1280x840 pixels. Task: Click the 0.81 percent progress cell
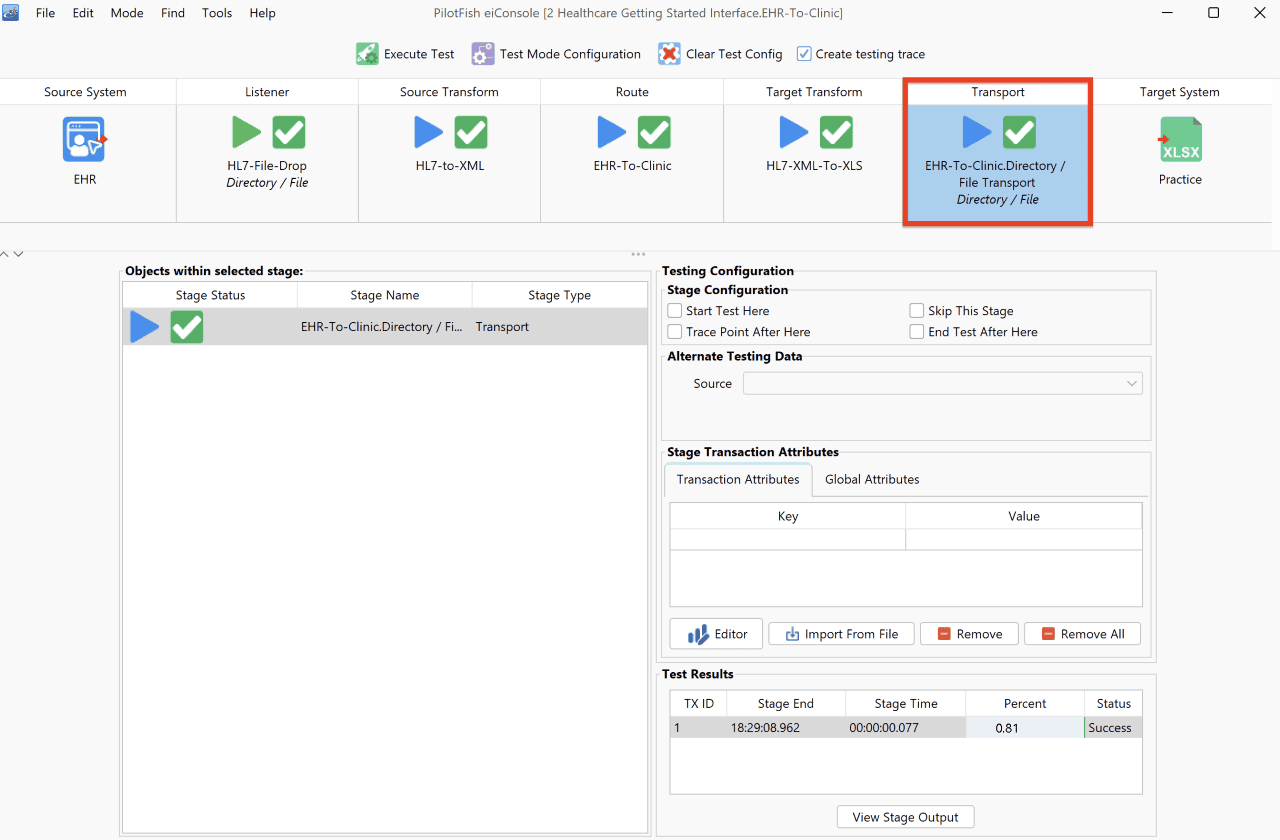click(1025, 728)
